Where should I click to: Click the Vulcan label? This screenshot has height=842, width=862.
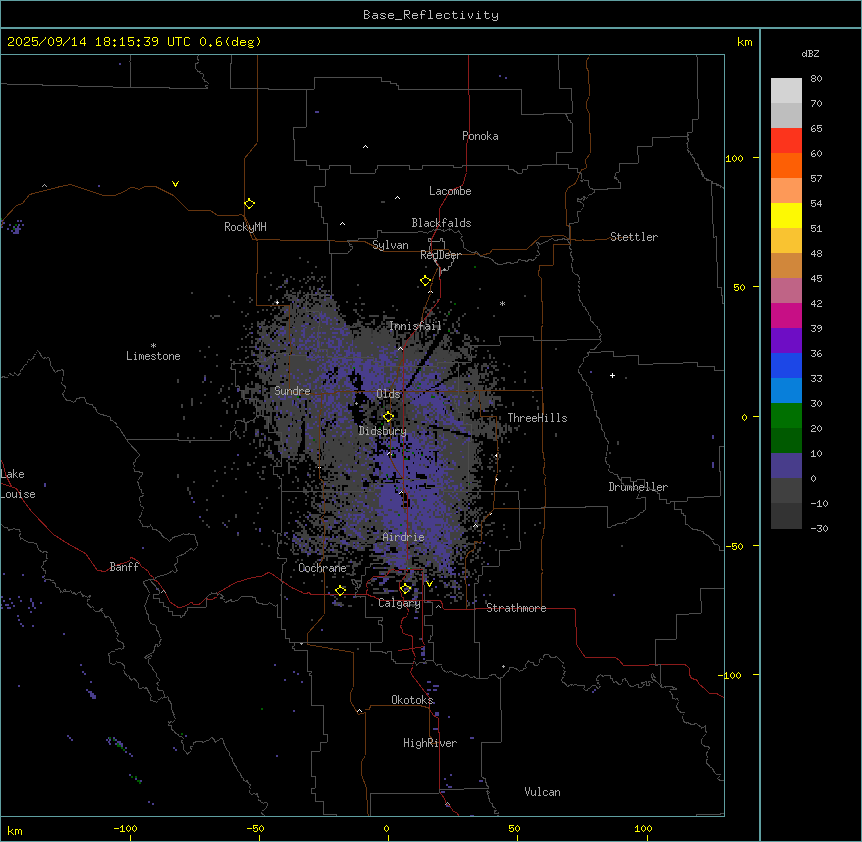click(x=542, y=792)
